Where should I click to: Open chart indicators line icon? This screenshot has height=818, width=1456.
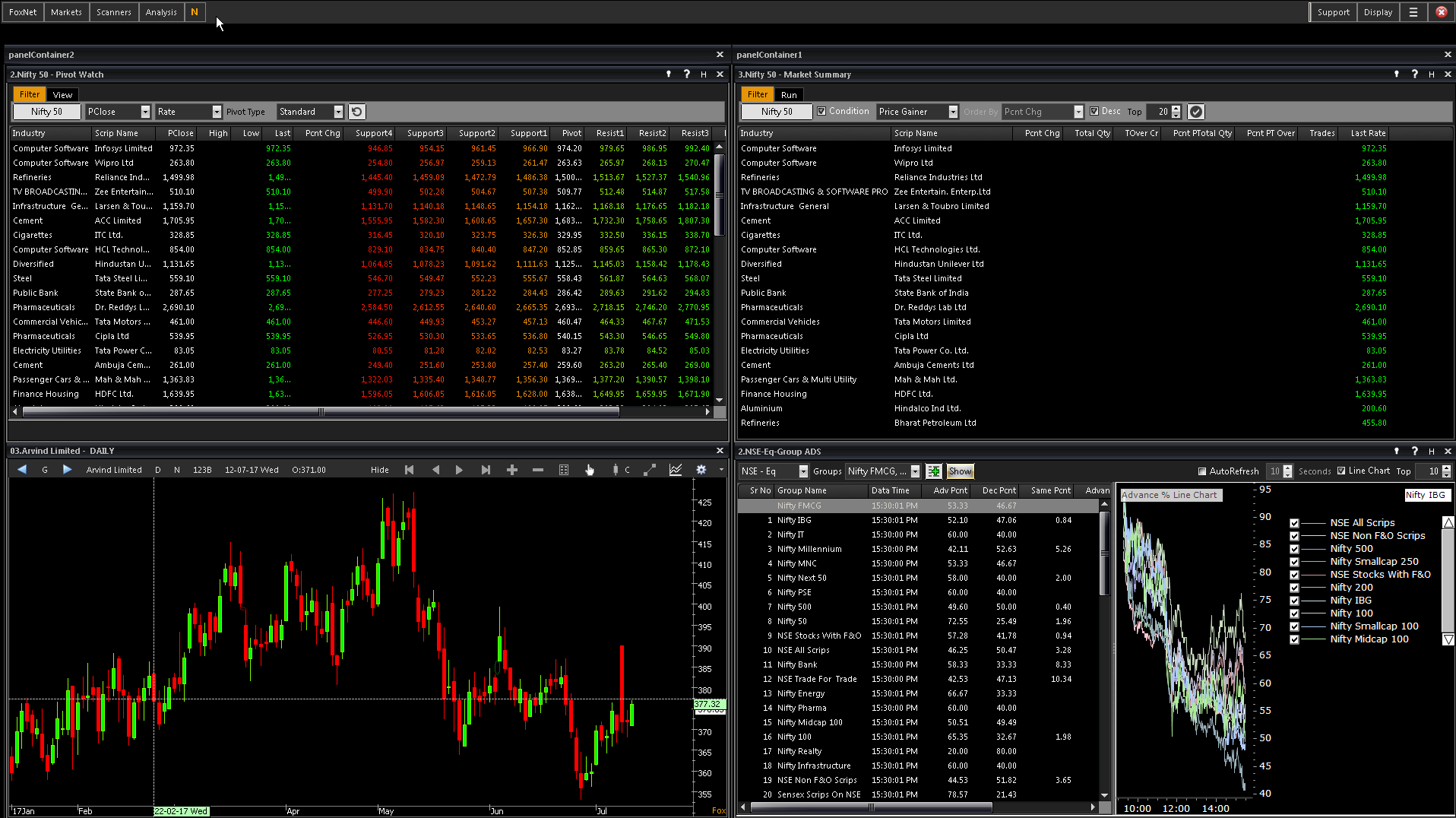[676, 470]
